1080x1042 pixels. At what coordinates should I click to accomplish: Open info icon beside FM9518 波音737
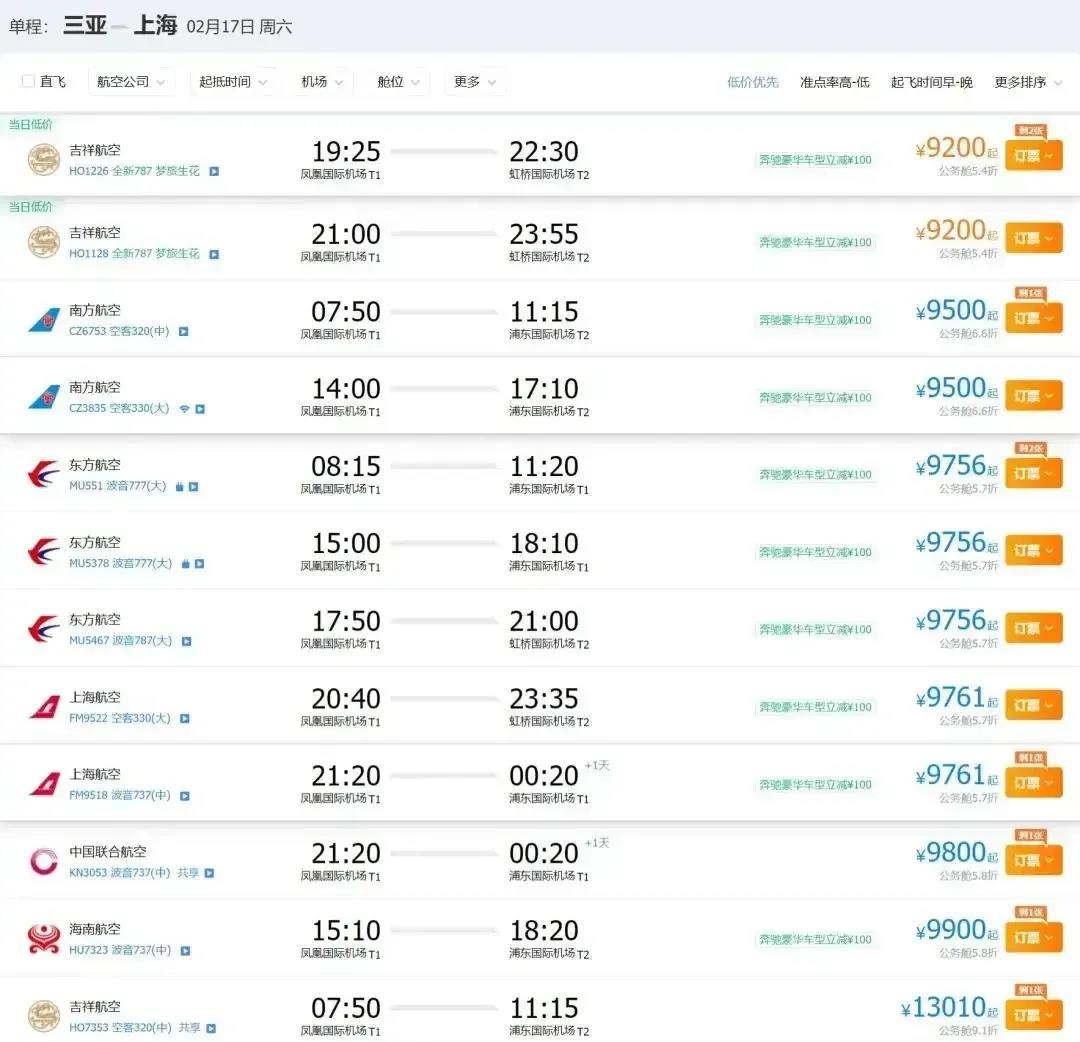[185, 795]
